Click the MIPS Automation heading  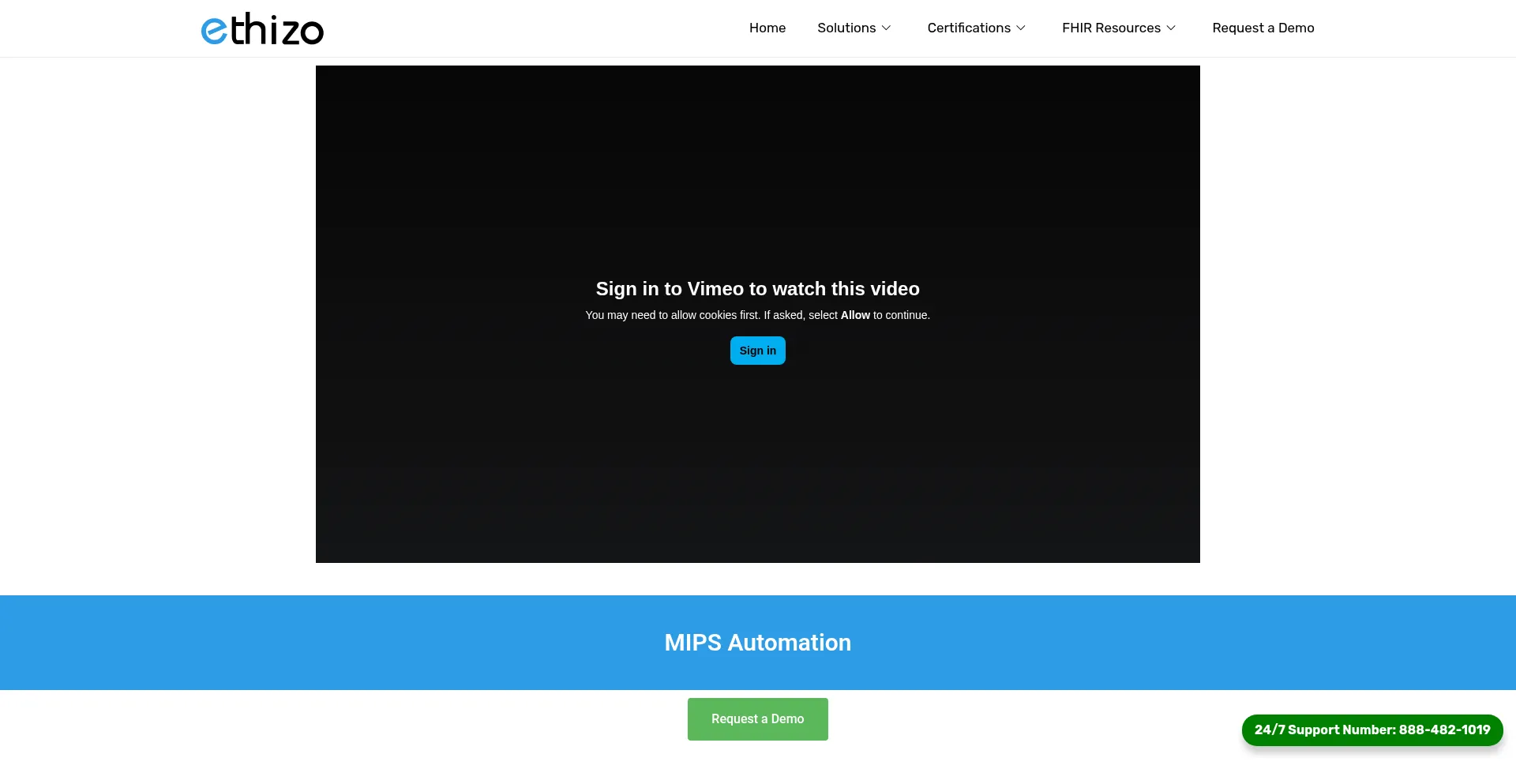(758, 643)
